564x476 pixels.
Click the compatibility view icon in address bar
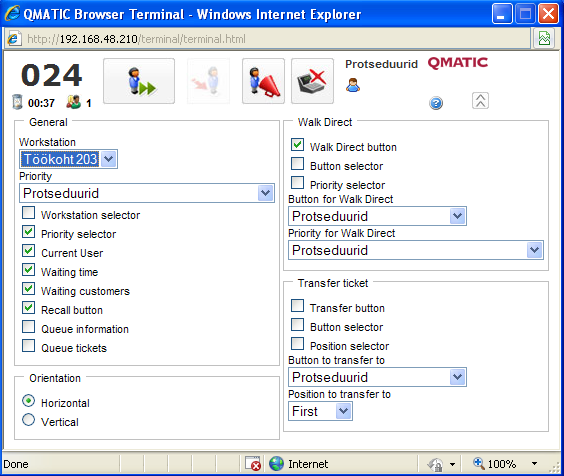point(544,38)
